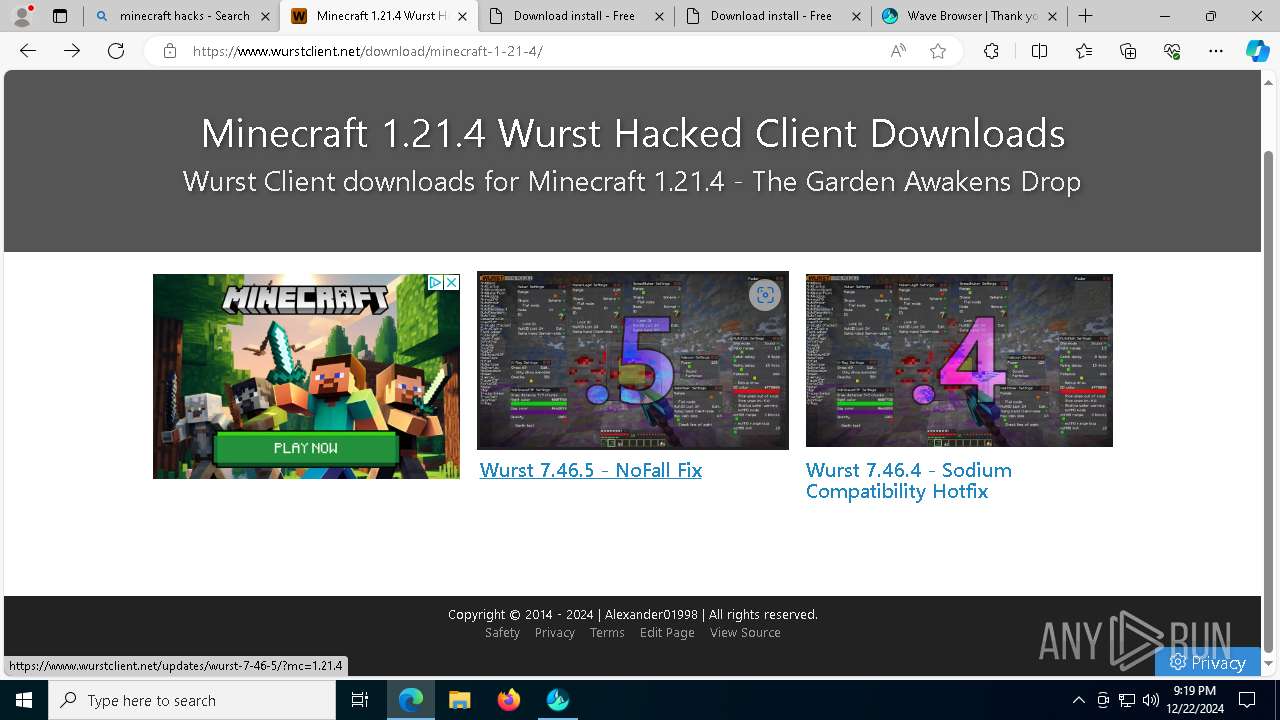This screenshot has width=1280, height=720.
Task: Open the notification center icon
Action: click(x=1247, y=700)
